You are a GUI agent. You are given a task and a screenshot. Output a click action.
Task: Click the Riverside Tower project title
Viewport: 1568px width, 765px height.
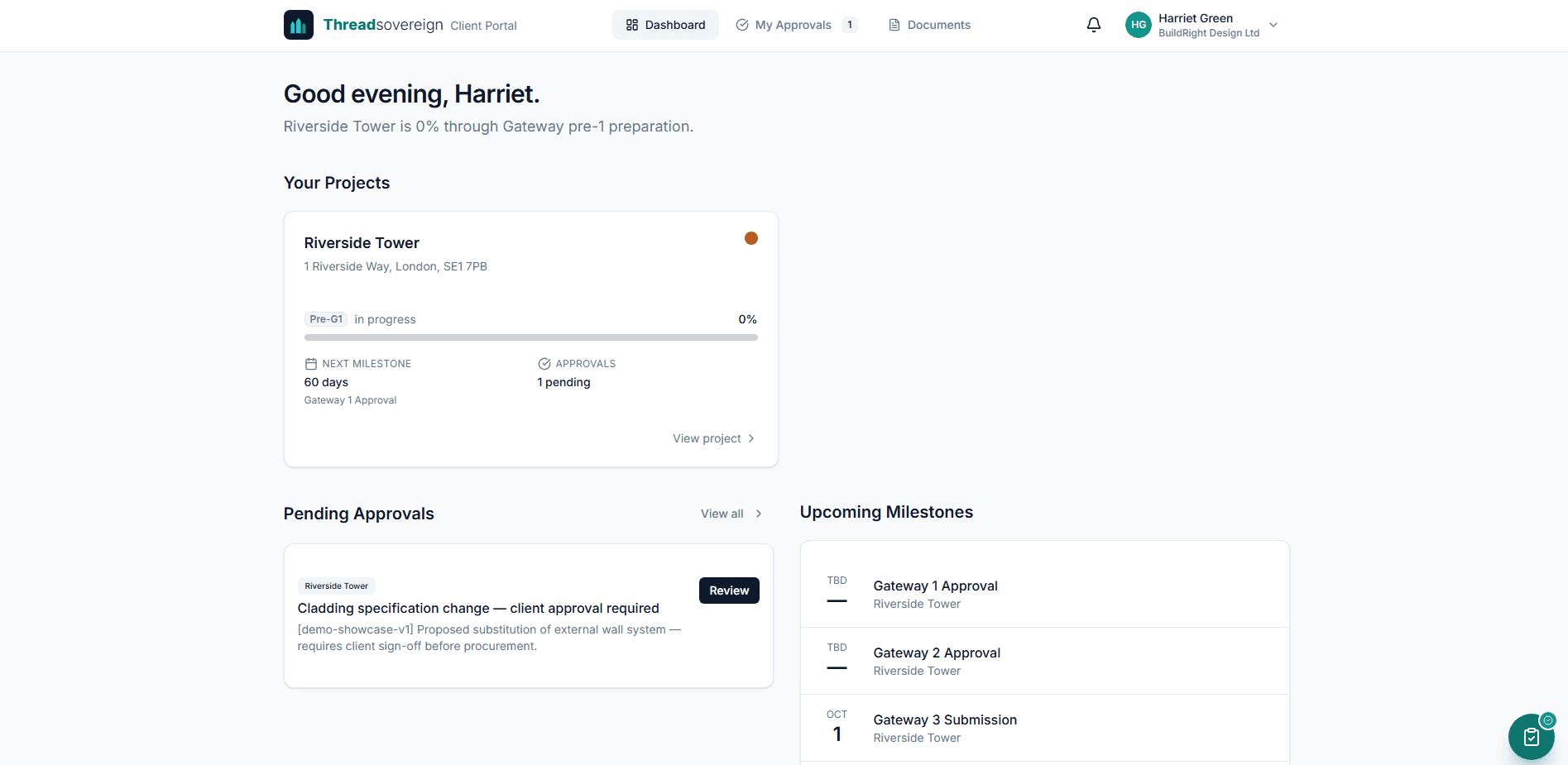coord(362,243)
